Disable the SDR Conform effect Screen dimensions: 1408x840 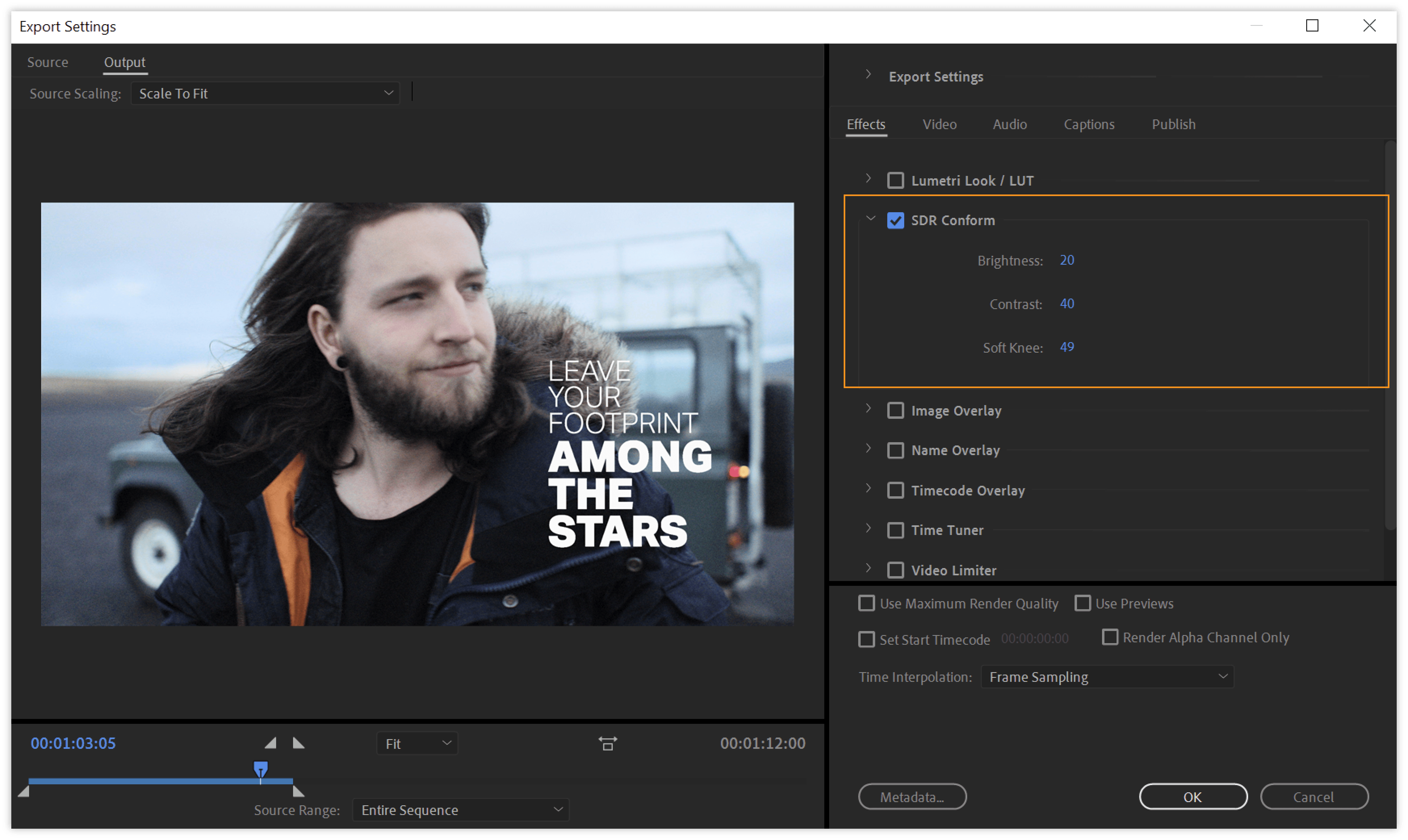click(x=896, y=220)
